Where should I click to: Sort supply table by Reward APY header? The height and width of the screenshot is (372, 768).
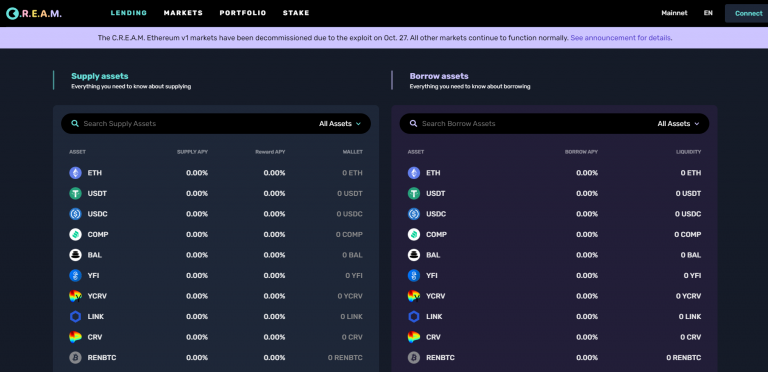[270, 152]
